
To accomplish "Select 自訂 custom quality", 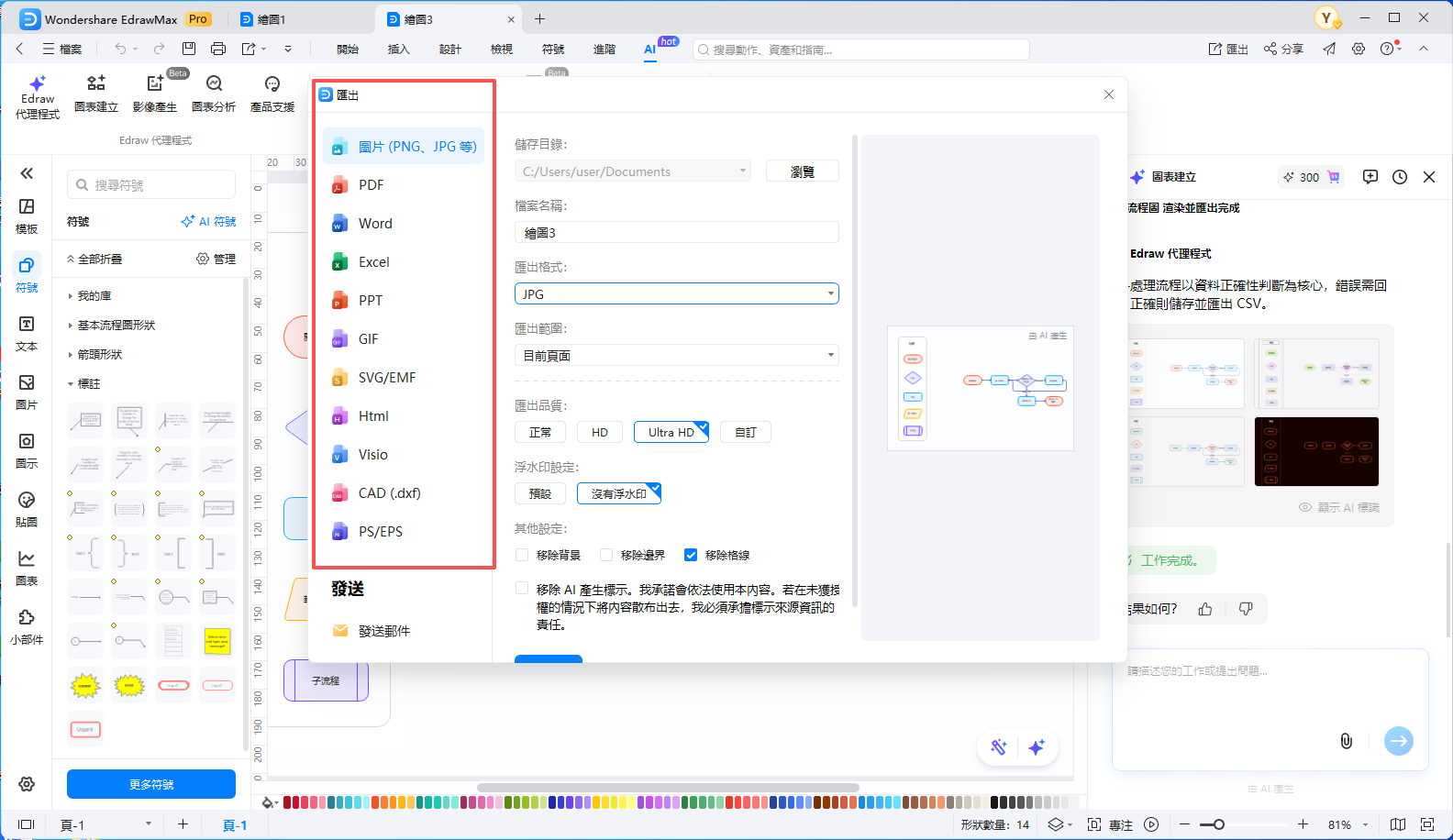I will (x=746, y=432).
